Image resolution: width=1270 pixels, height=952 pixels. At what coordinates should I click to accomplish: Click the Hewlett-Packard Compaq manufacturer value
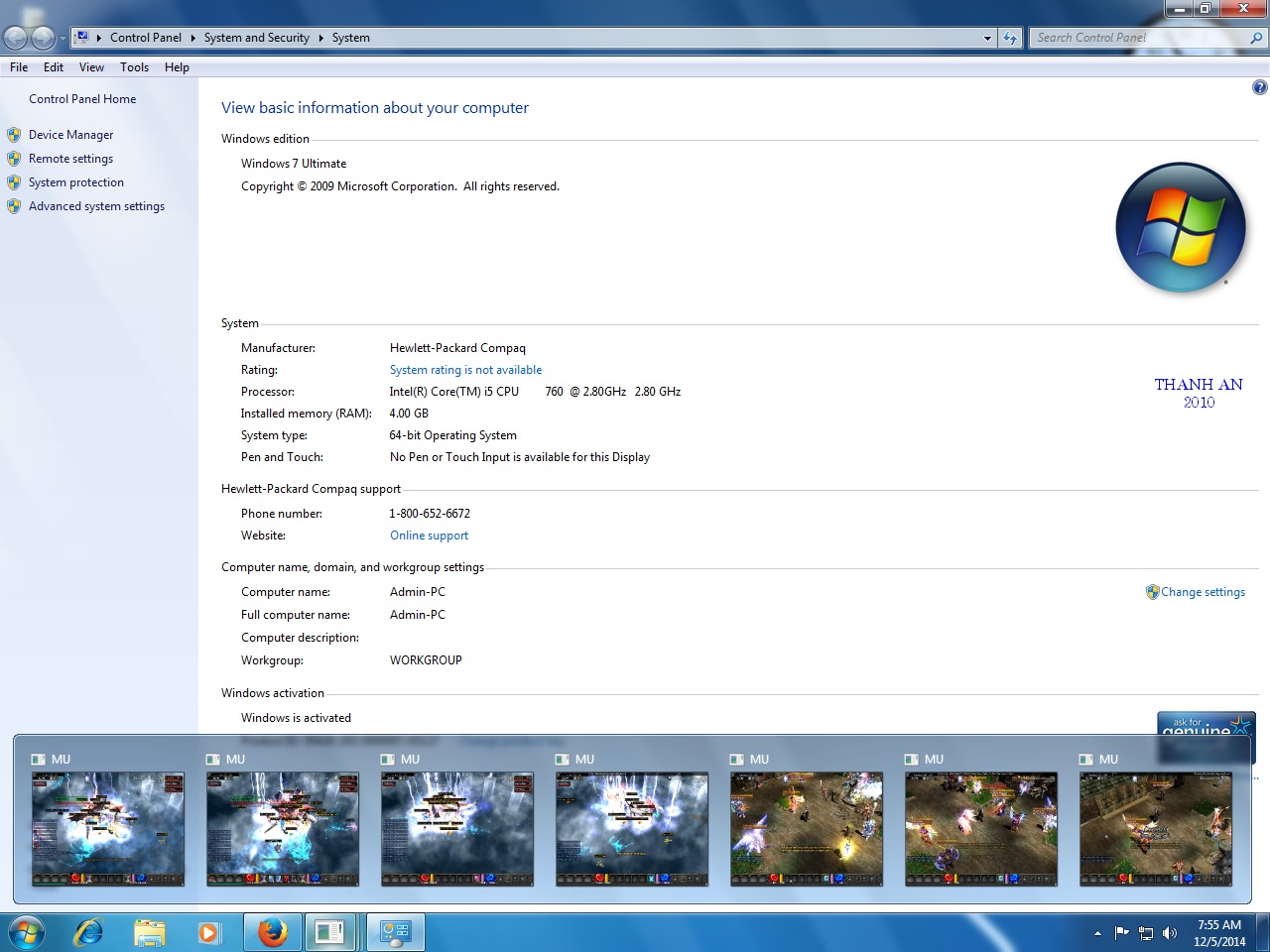pos(457,348)
